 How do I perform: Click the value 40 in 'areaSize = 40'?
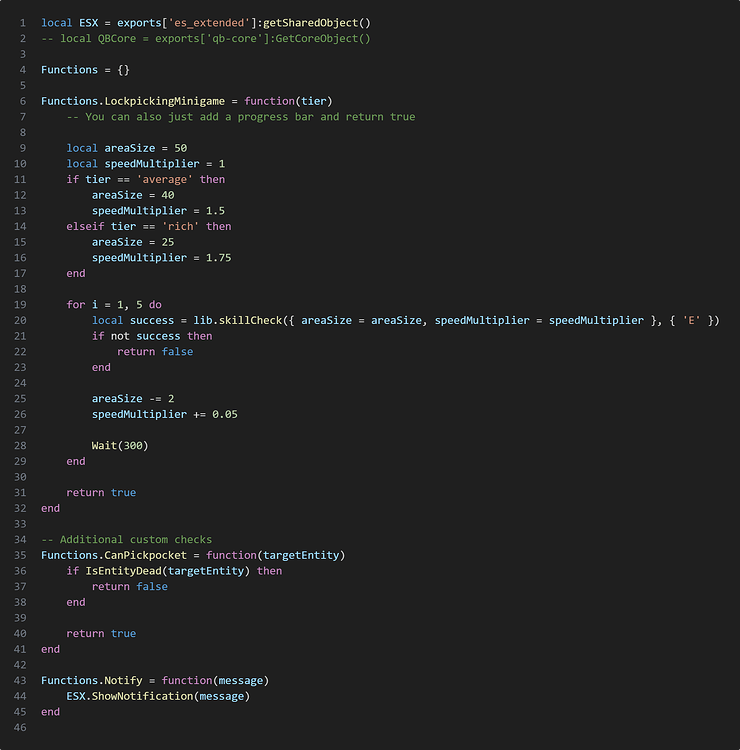168,195
